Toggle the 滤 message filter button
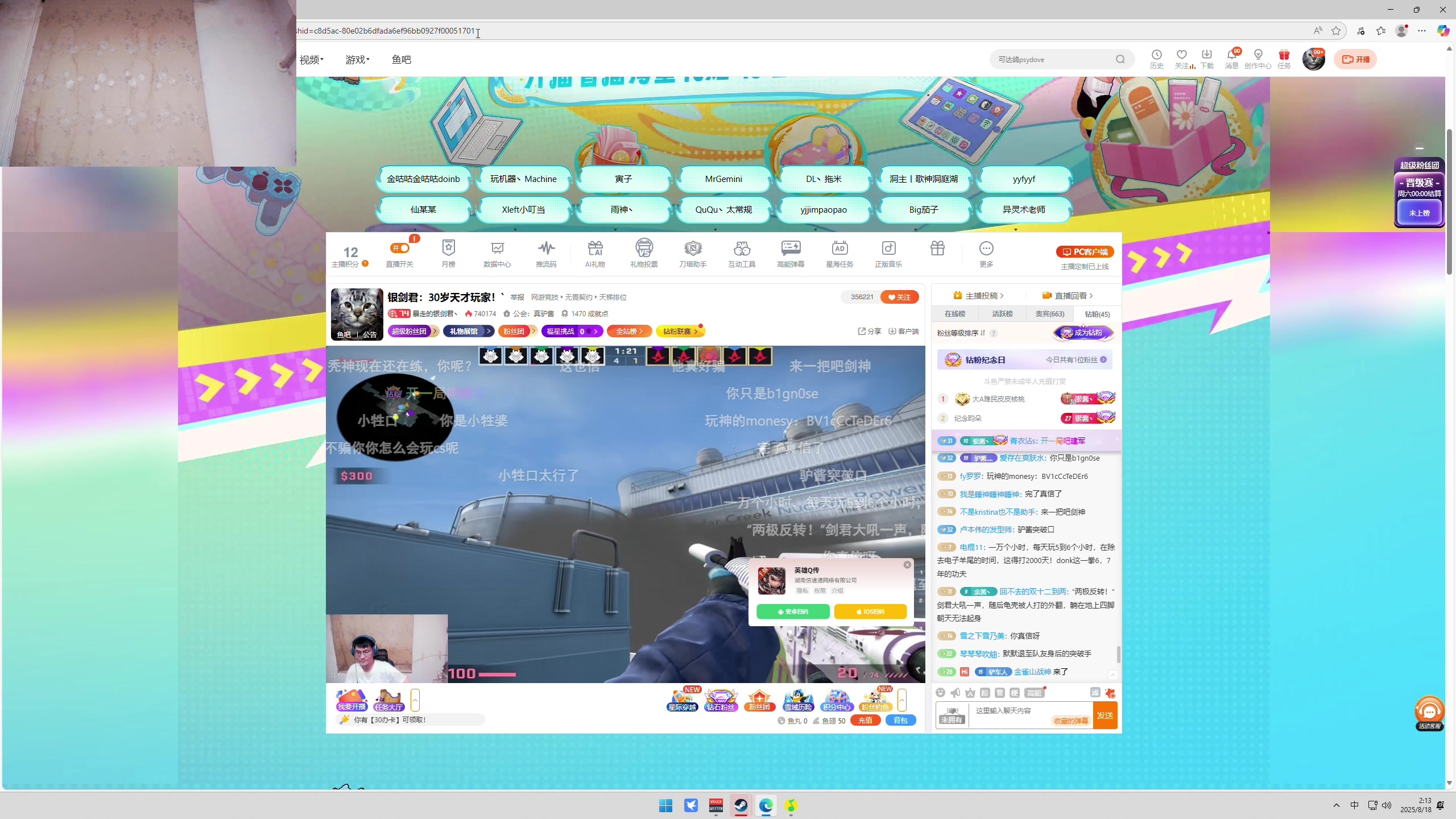The width and height of the screenshot is (1456, 819). (1095, 692)
